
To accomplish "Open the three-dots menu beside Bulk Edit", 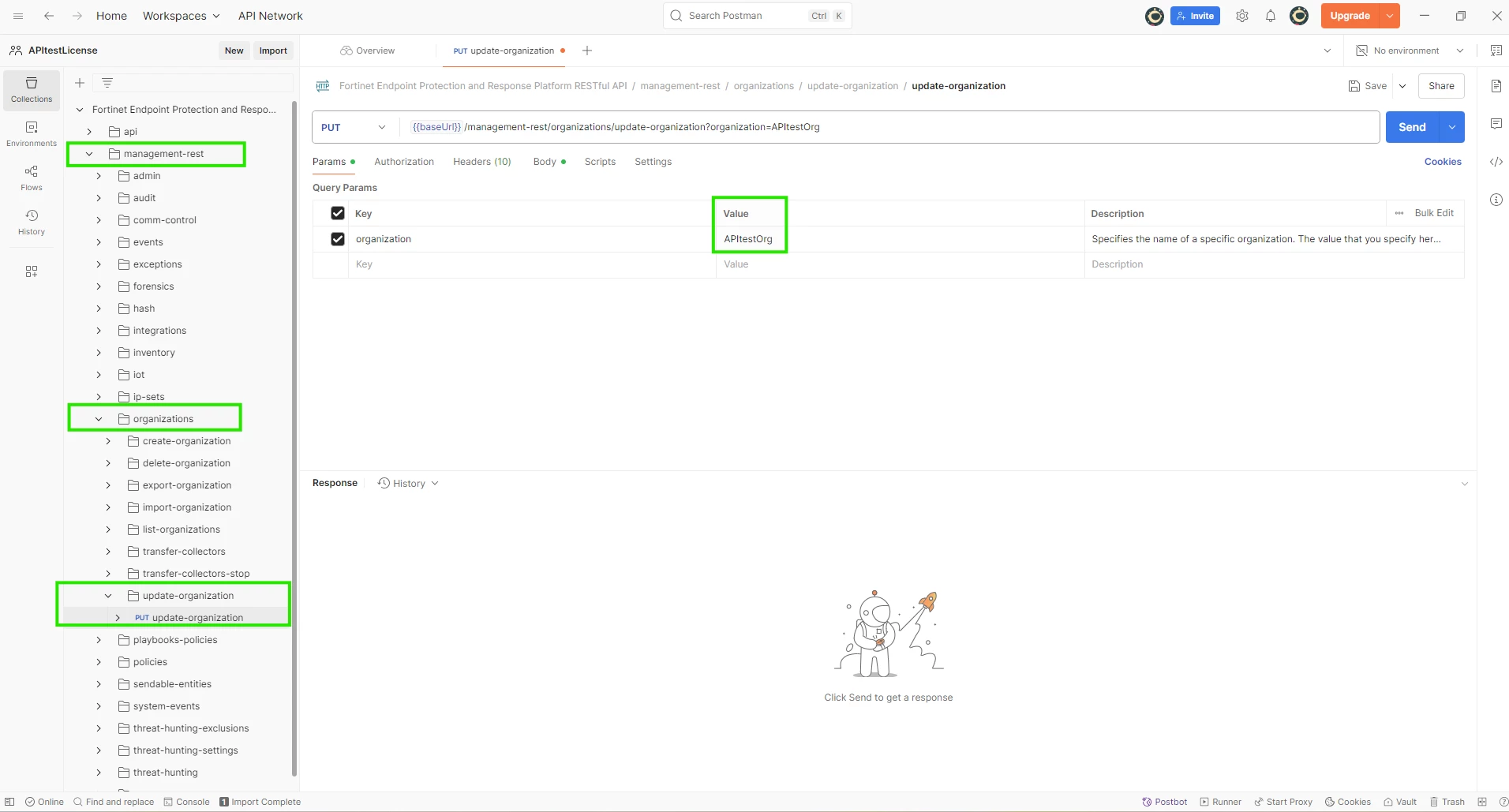I will point(1399,213).
